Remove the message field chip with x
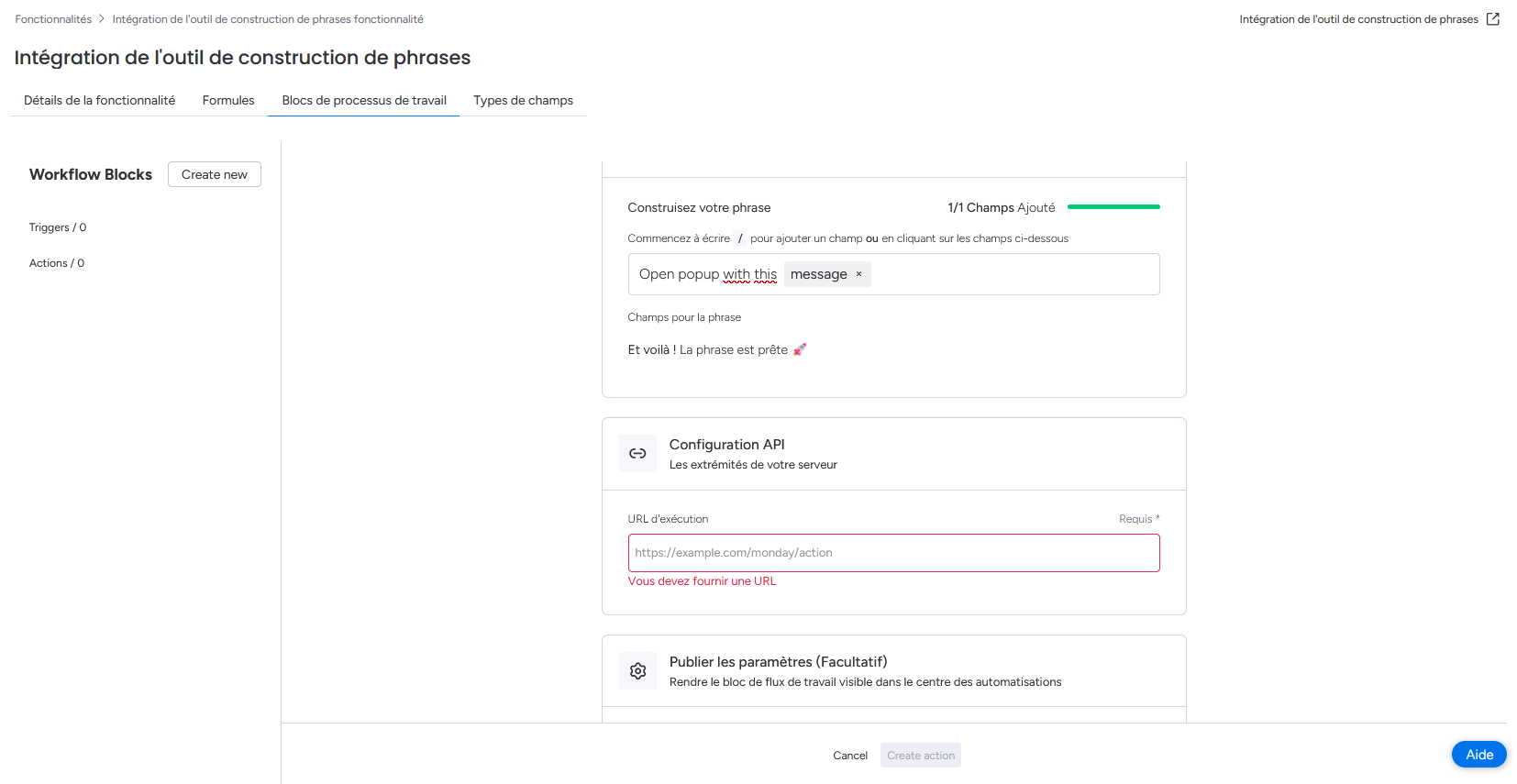Viewport: 1517px width, 784px height. point(859,274)
